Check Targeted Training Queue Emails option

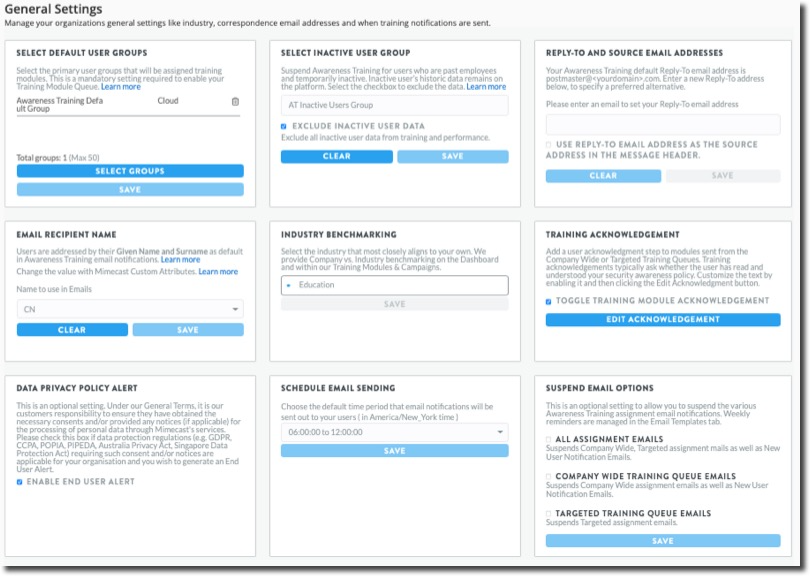(549, 513)
